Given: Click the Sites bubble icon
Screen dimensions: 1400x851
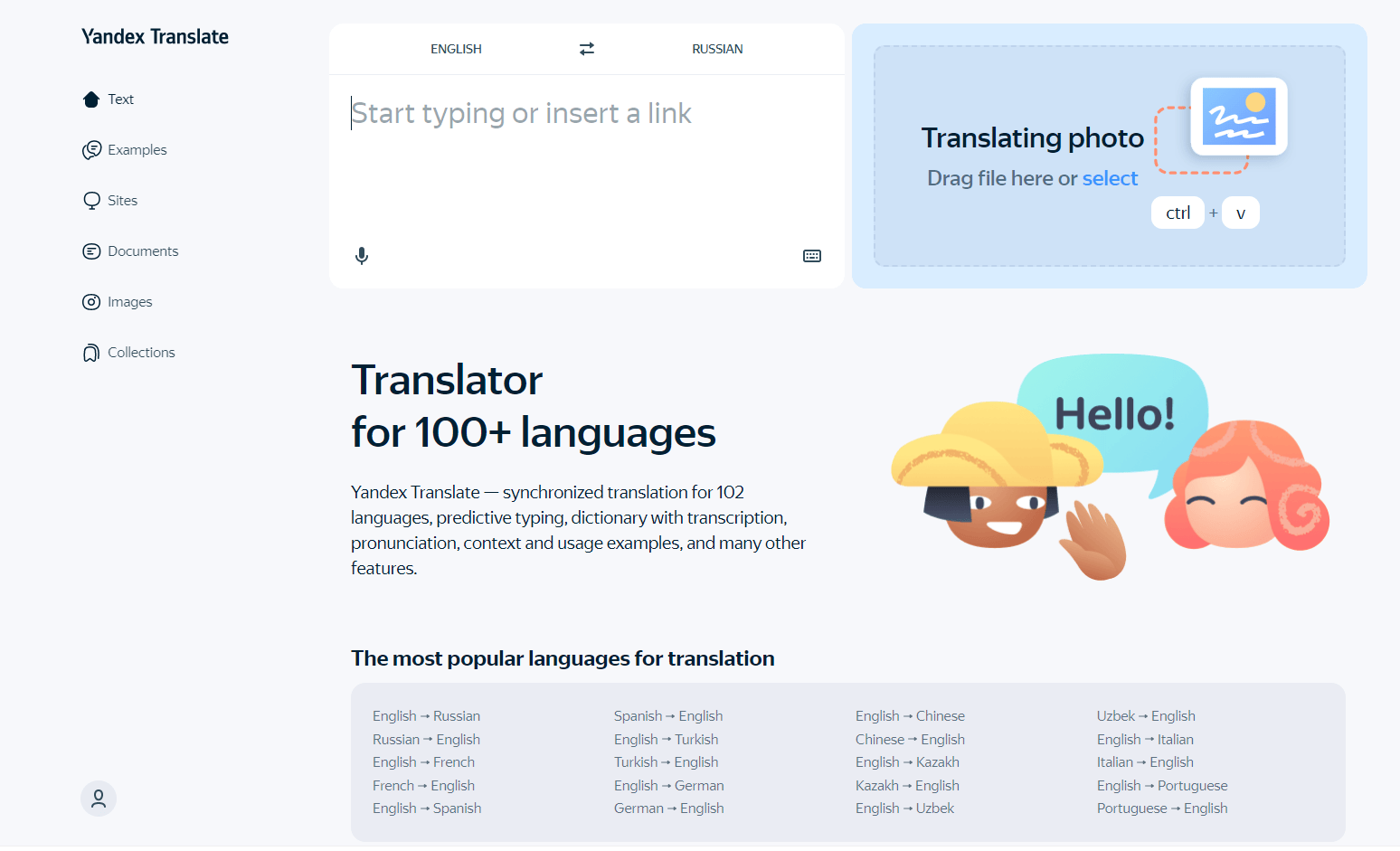Looking at the screenshot, I should [x=91, y=201].
